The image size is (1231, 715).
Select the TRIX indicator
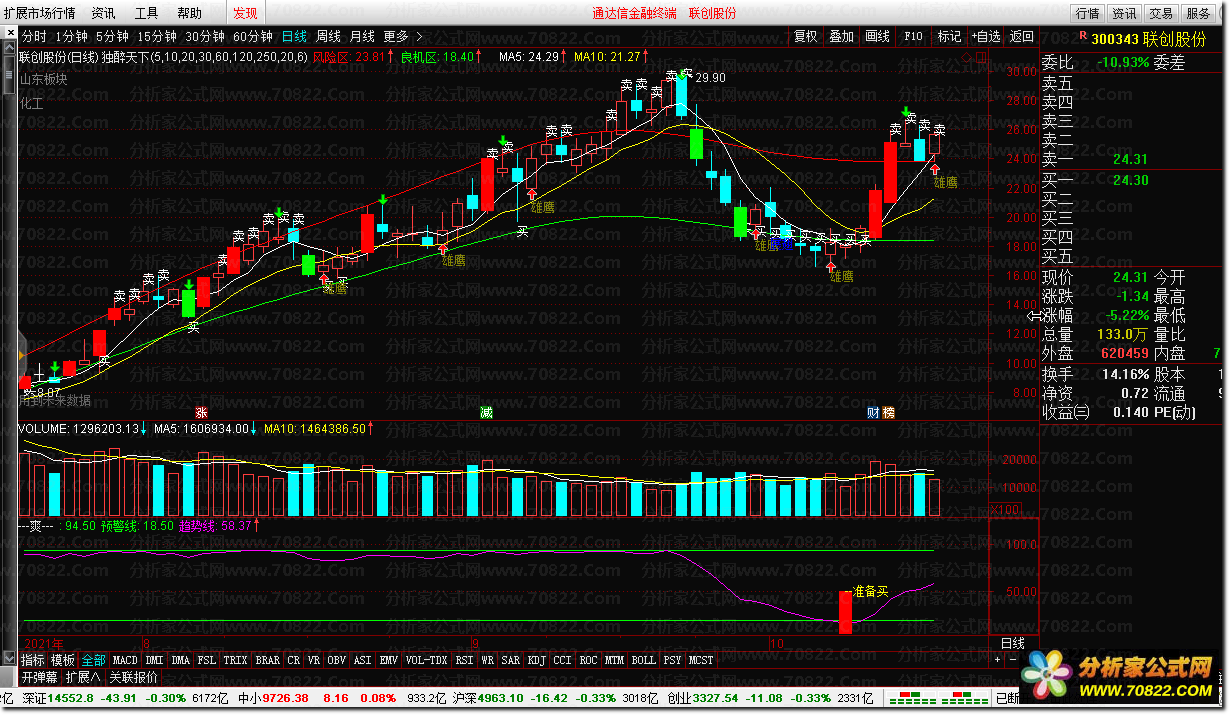coord(235,660)
